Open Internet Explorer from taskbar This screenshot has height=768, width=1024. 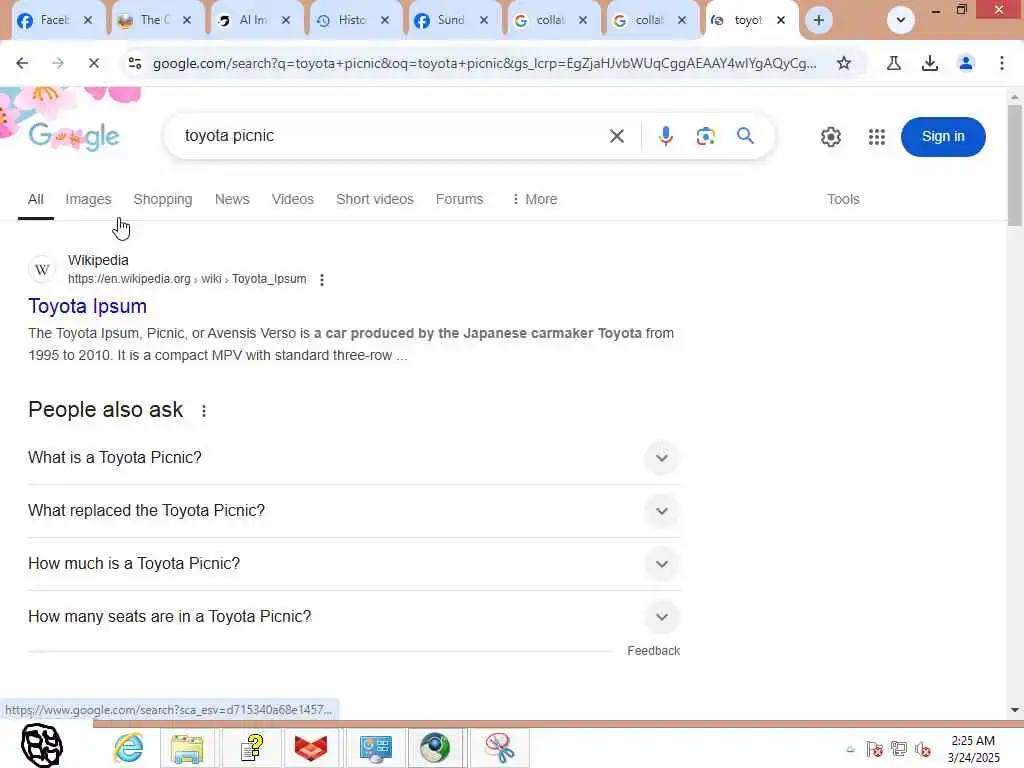pyautogui.click(x=129, y=748)
